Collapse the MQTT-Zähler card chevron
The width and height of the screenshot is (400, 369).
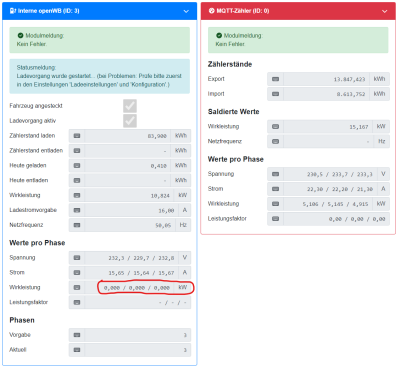click(385, 11)
